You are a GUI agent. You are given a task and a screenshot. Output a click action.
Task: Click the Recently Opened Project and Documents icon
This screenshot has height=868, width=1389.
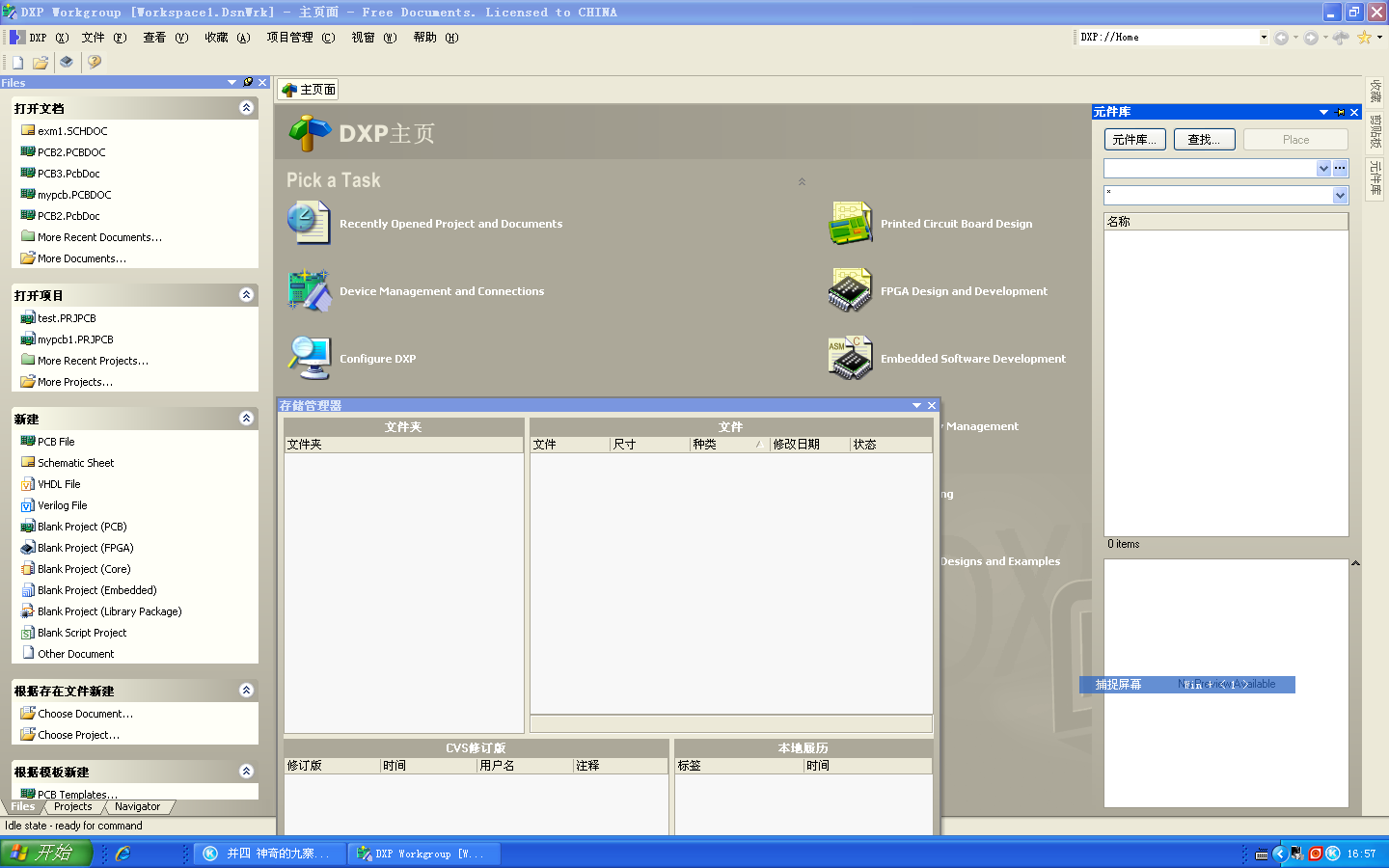tap(308, 223)
